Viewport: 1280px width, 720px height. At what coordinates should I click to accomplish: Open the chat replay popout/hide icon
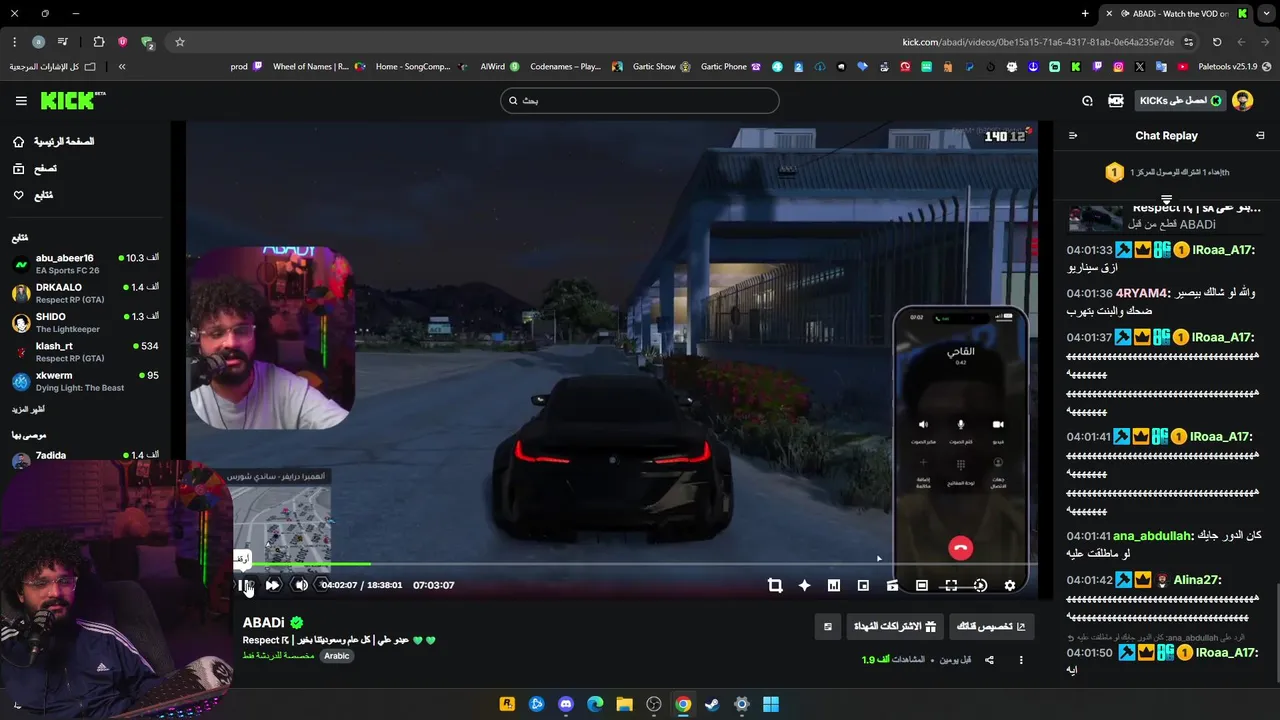pos(1260,136)
